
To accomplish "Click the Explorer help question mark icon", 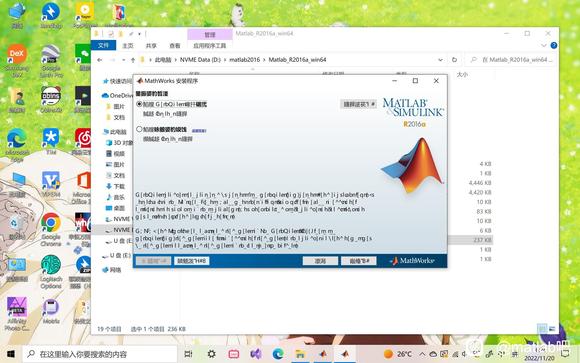I will pos(554,45).
